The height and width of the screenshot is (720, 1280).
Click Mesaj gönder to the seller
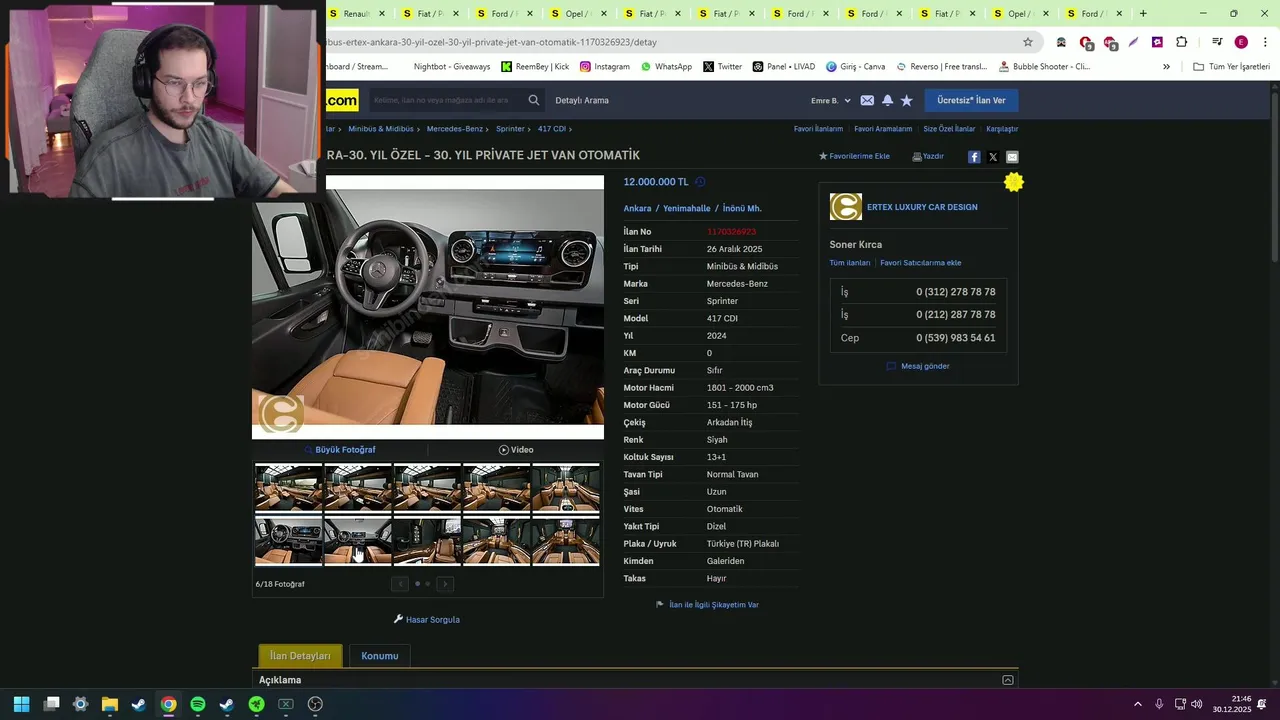(918, 366)
